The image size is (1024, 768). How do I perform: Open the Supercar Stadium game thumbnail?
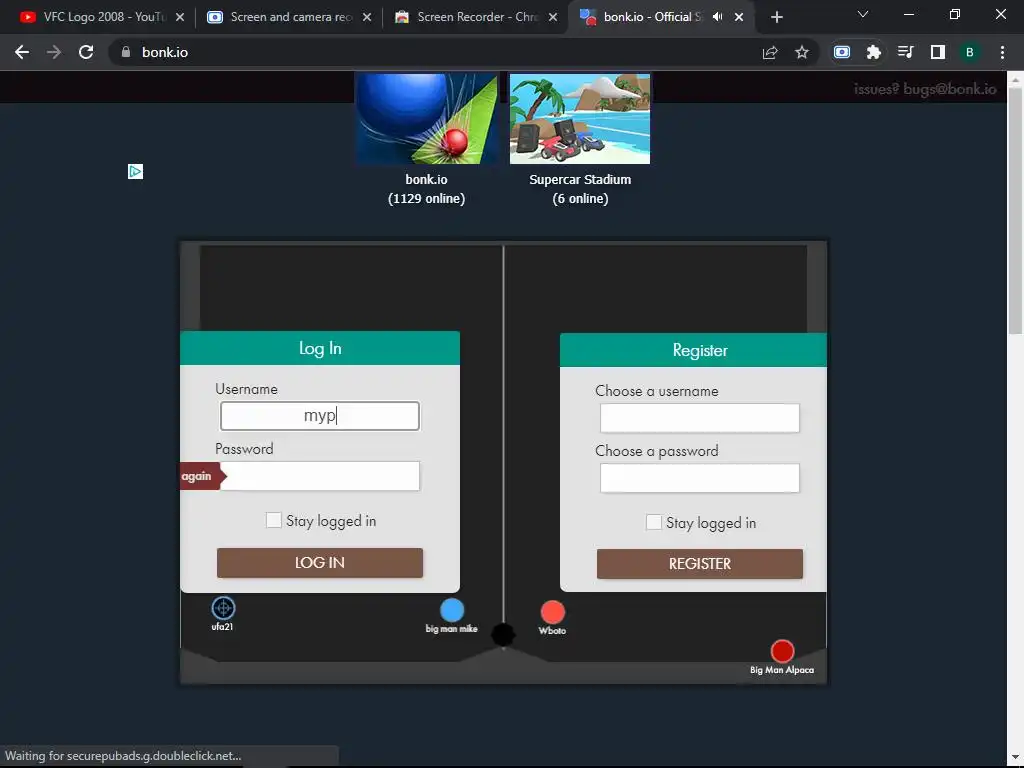tap(580, 118)
